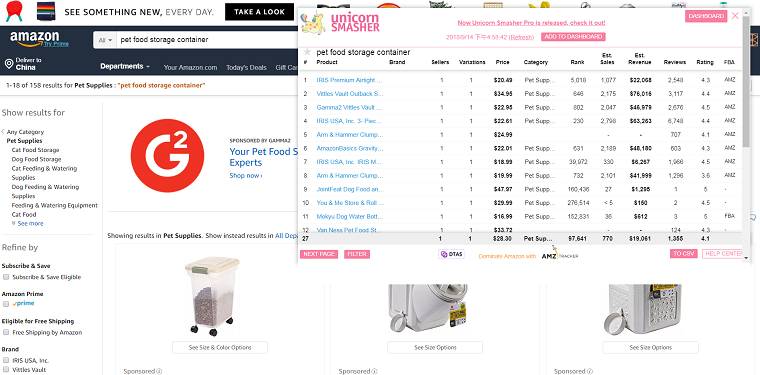Open the DTAS badge icon
Screen dimensions: 760x375
(x=451, y=254)
